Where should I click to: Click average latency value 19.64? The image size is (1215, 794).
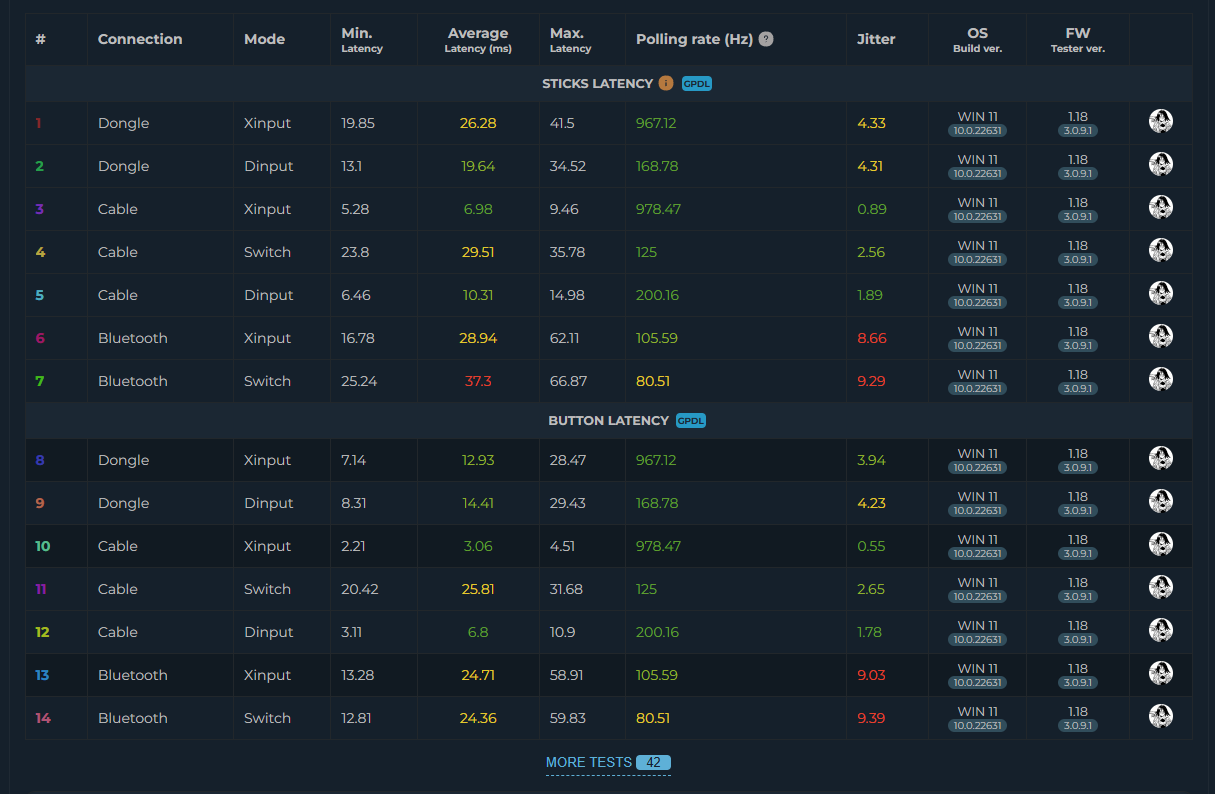[478, 166]
